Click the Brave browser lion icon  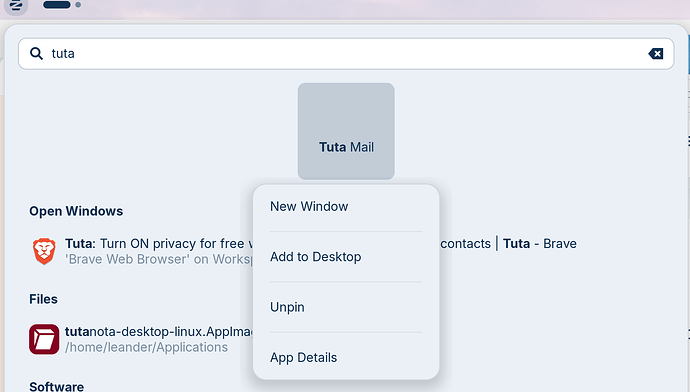pos(44,251)
